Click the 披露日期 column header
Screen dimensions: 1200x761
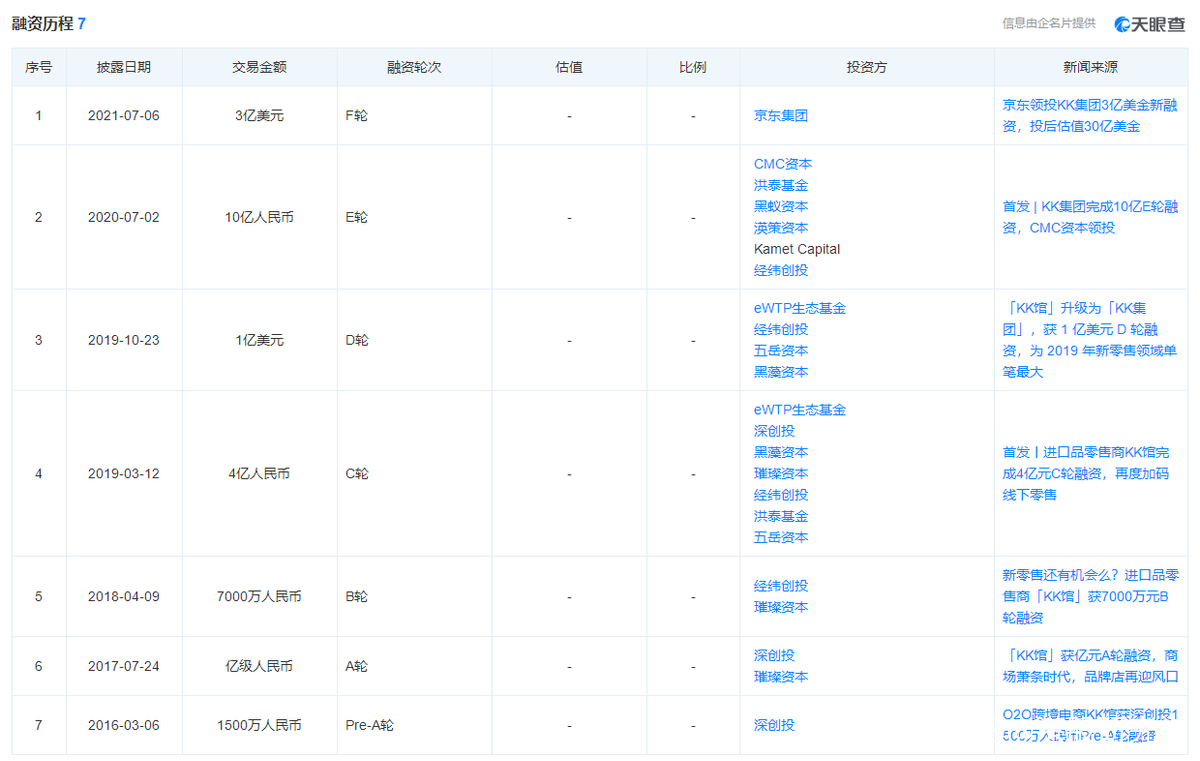124,68
